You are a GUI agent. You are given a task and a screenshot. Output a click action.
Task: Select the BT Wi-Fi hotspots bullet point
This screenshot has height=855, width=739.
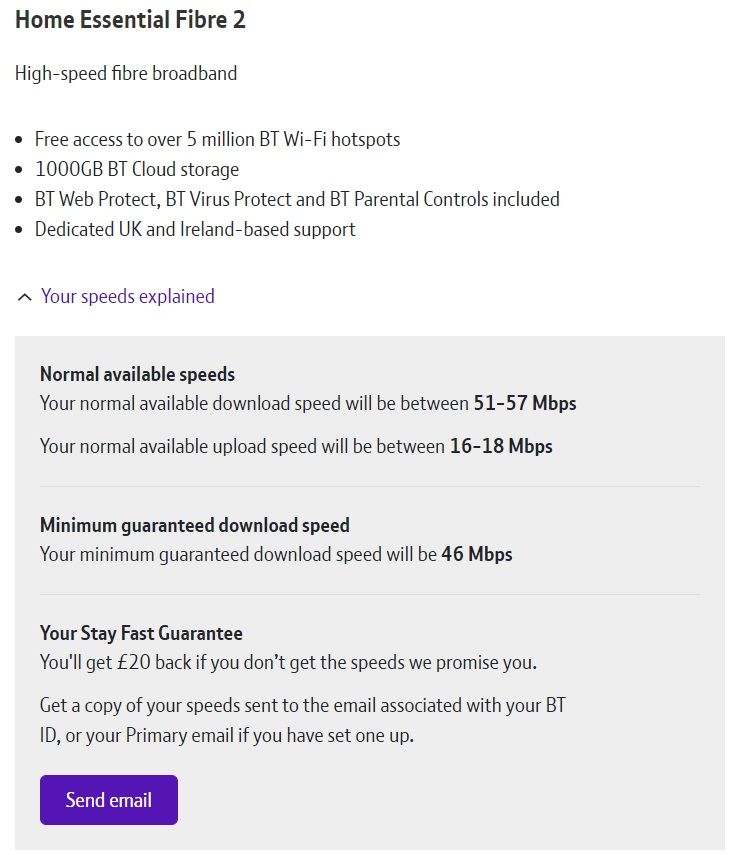tap(217, 139)
